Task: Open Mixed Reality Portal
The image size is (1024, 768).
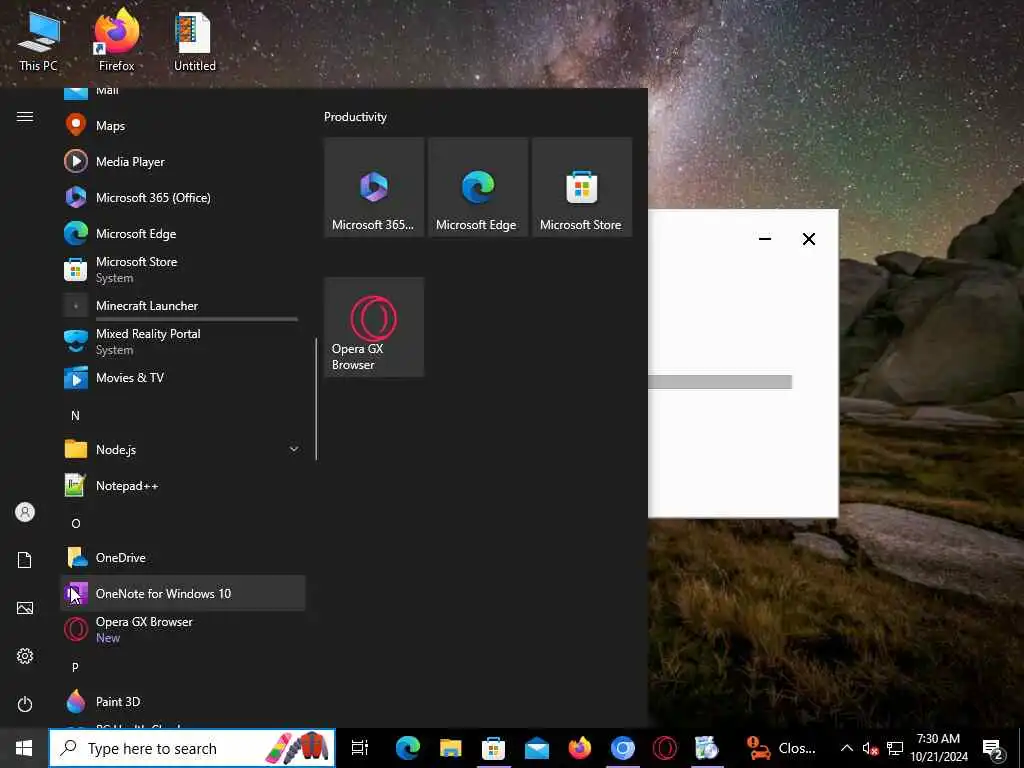Action: coord(182,341)
